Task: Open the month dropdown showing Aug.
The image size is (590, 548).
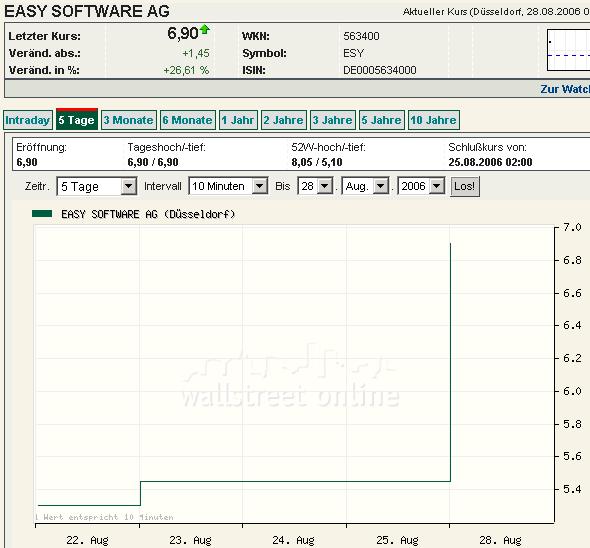Action: (x=365, y=186)
